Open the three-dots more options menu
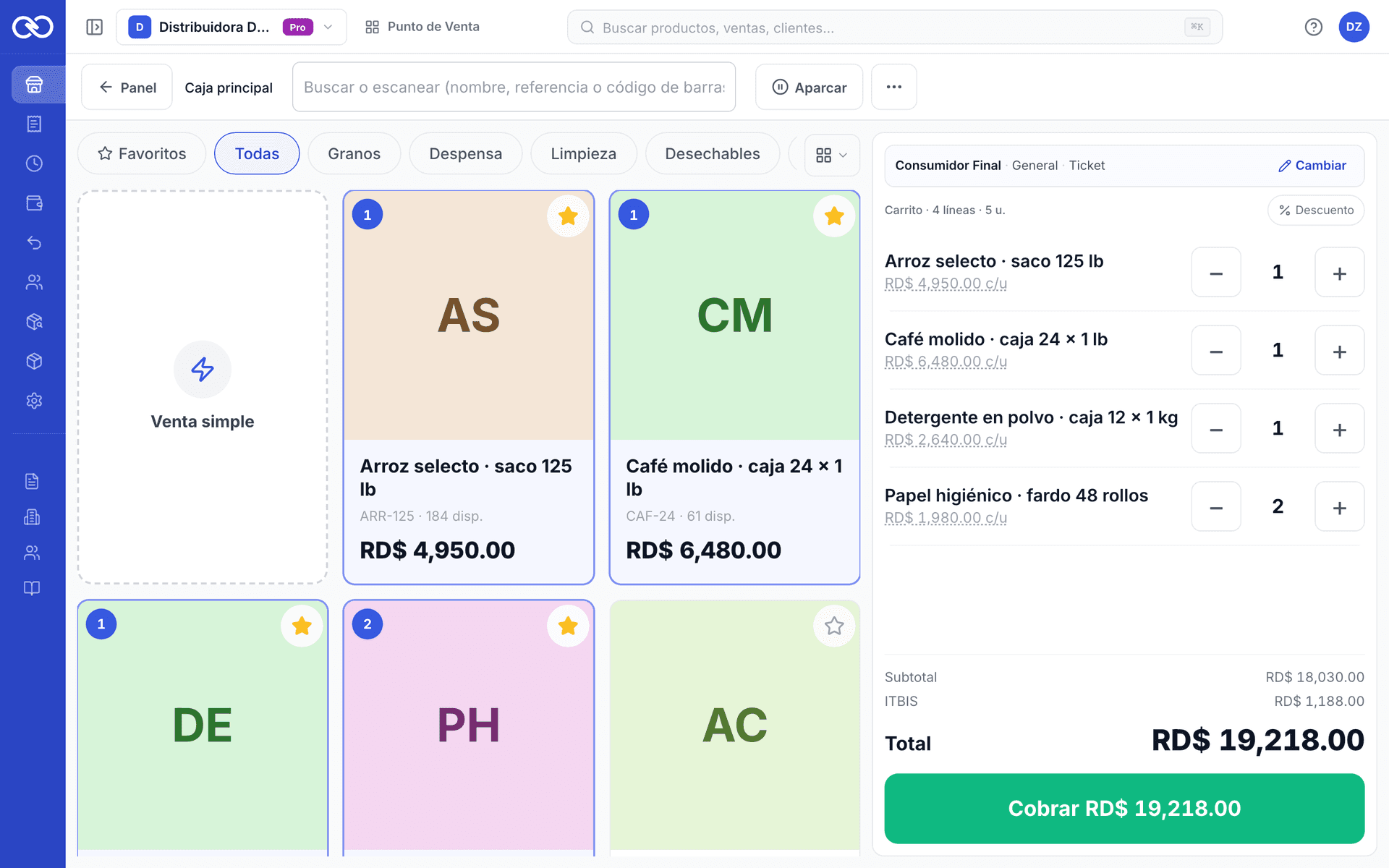Screen dimensions: 1389x868 click(894, 87)
